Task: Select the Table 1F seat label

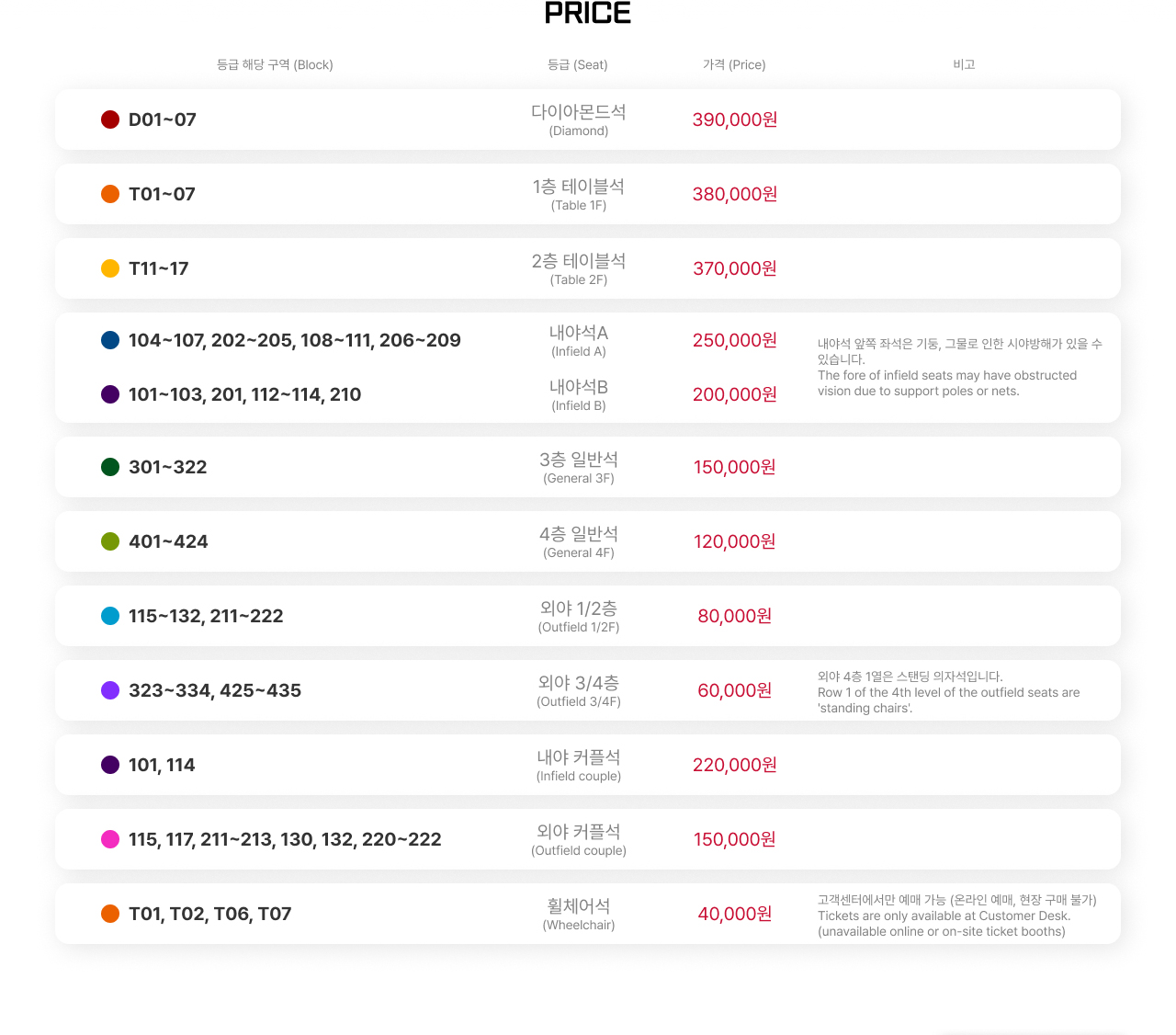Action: pyautogui.click(x=579, y=194)
